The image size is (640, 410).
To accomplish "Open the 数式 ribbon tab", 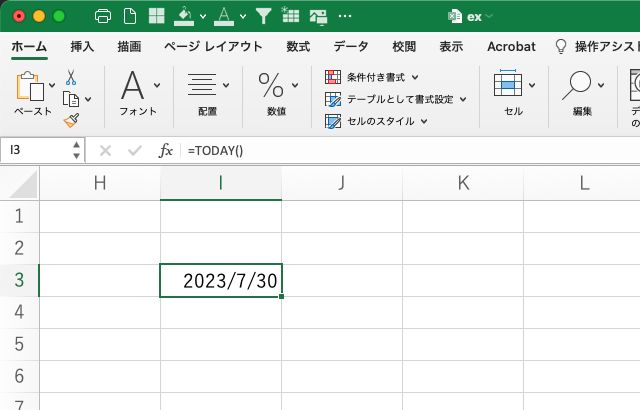I will click(x=297, y=46).
